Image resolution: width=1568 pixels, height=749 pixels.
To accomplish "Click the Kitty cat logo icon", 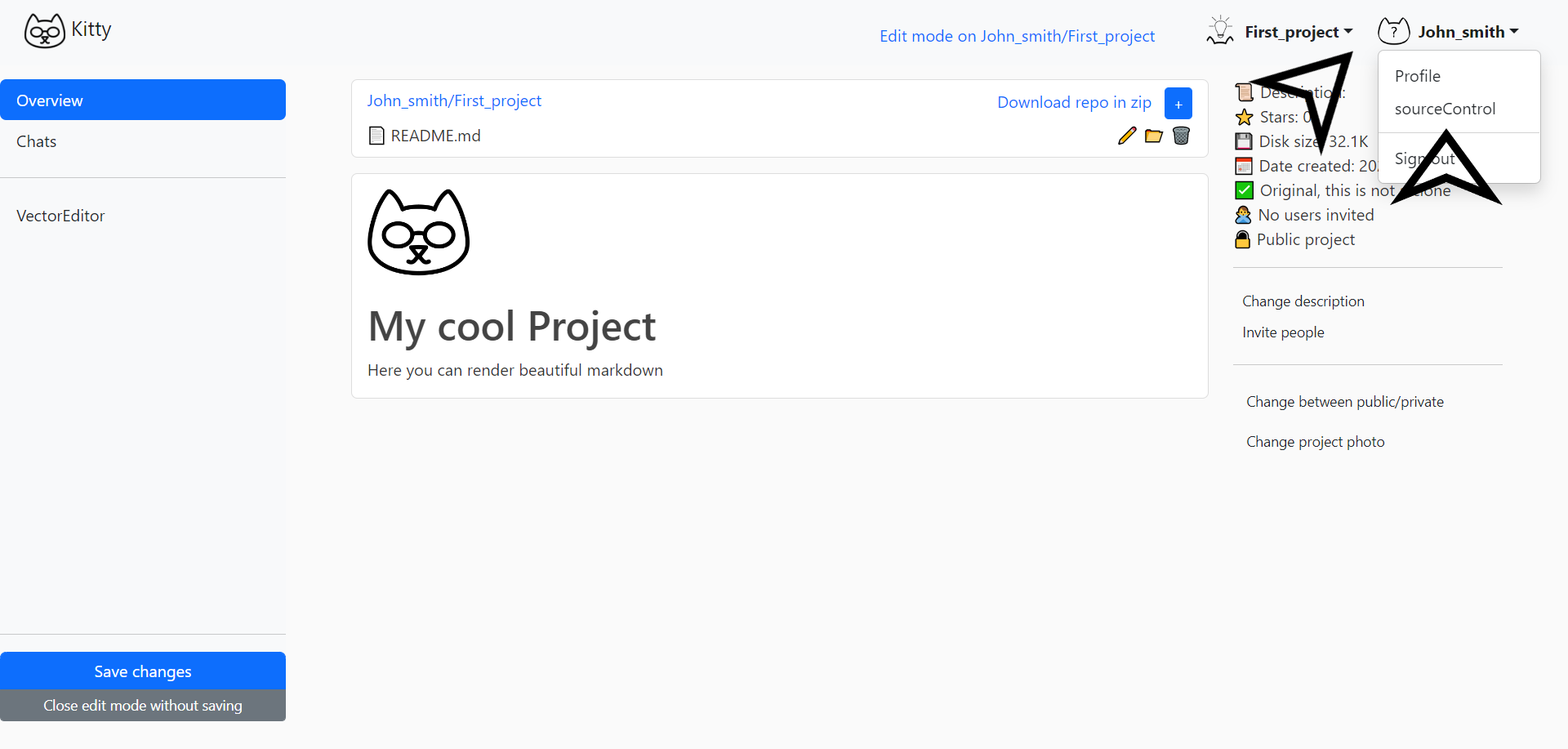I will [44, 31].
